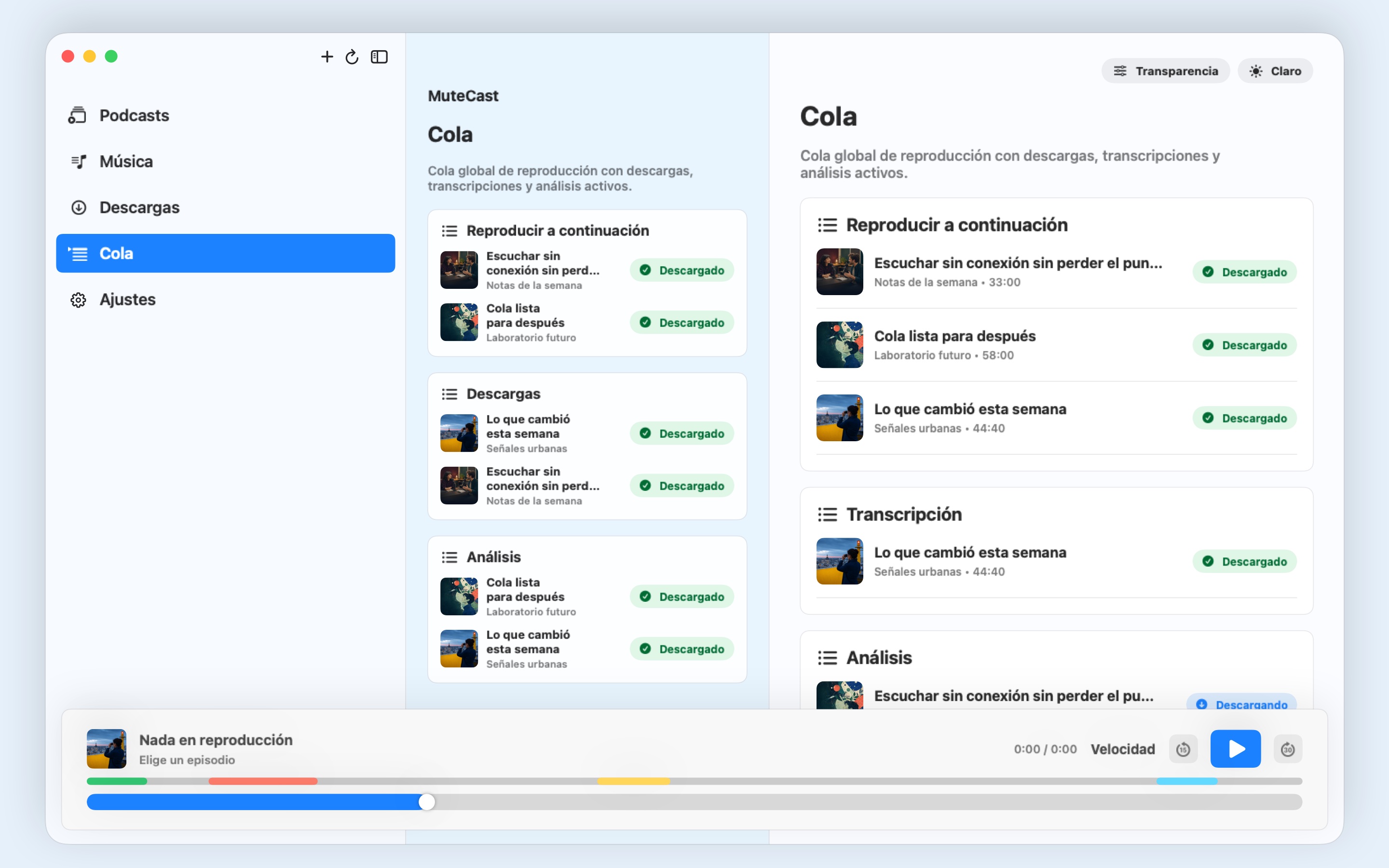This screenshot has width=1389, height=868.
Task: Click the yellow segment on chapter bar
Action: [x=634, y=781]
